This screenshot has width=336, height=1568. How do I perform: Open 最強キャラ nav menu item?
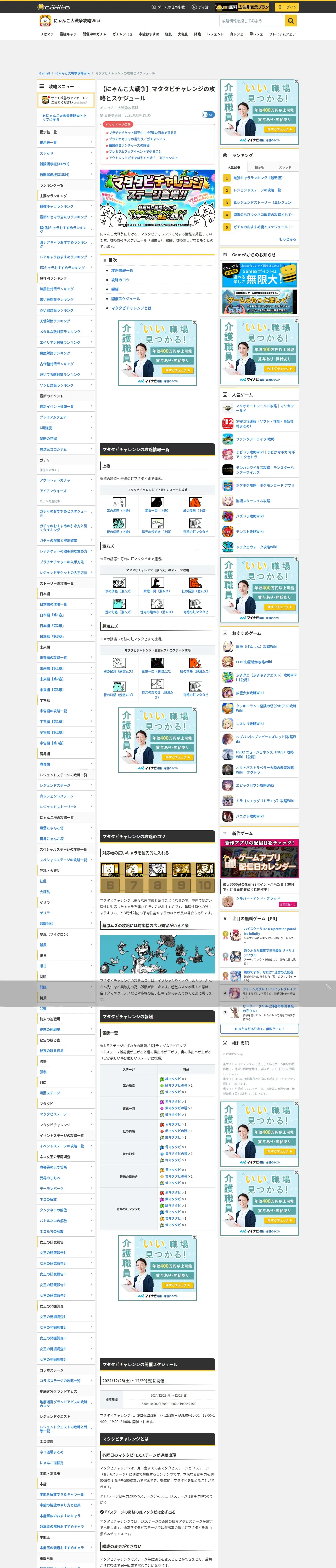(68, 34)
